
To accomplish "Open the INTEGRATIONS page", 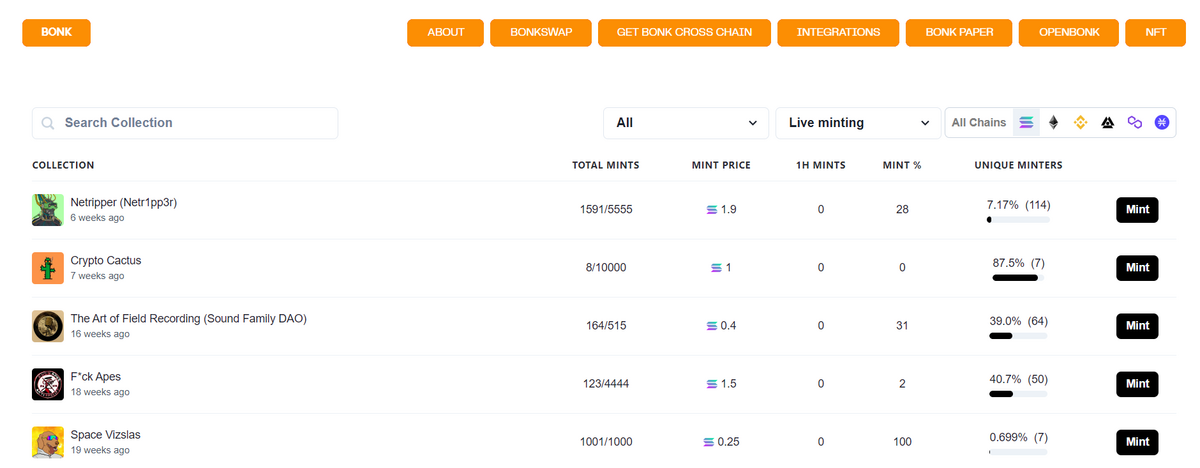I will pos(838,32).
